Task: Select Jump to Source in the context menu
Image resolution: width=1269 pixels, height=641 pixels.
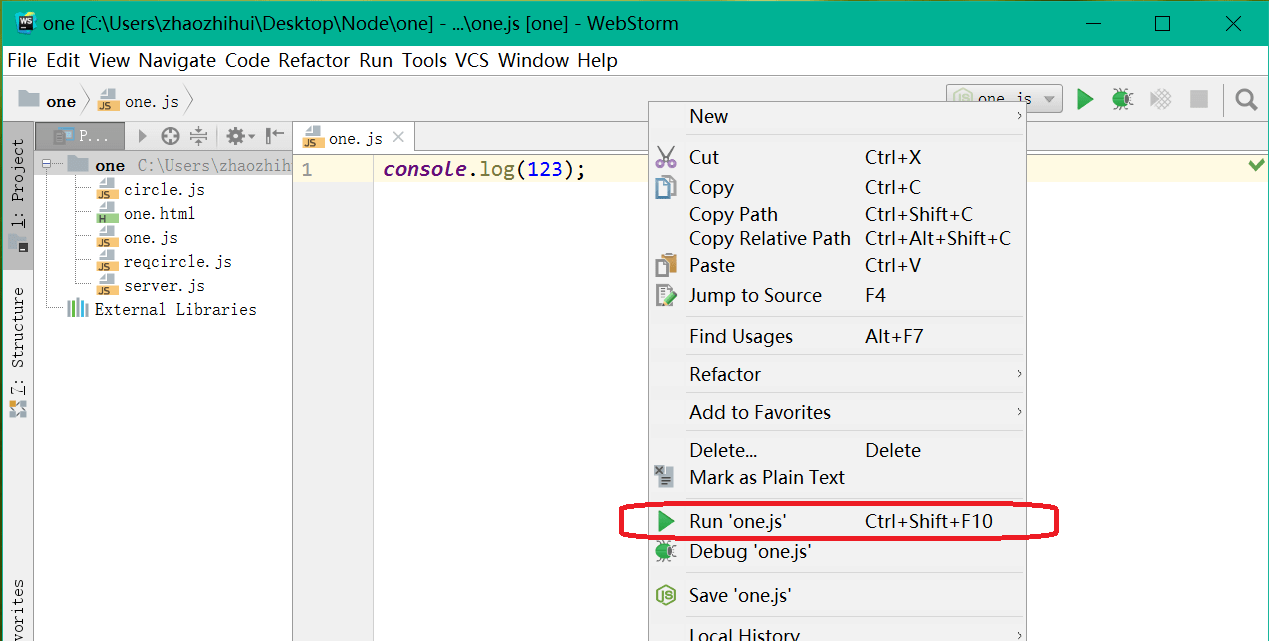Action: 754,295
